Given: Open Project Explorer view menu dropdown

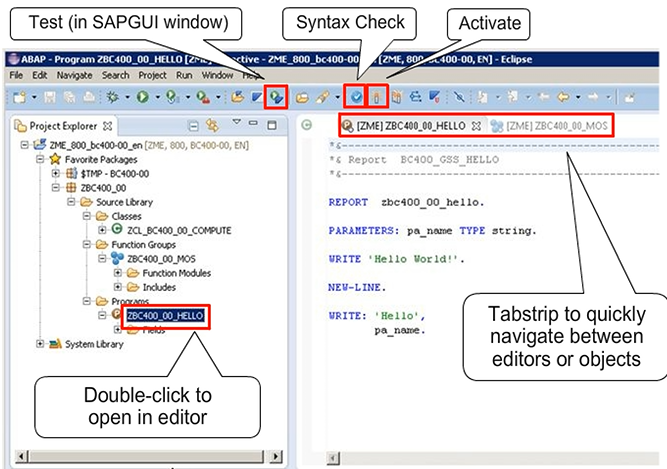Looking at the screenshot, I should 236,125.
